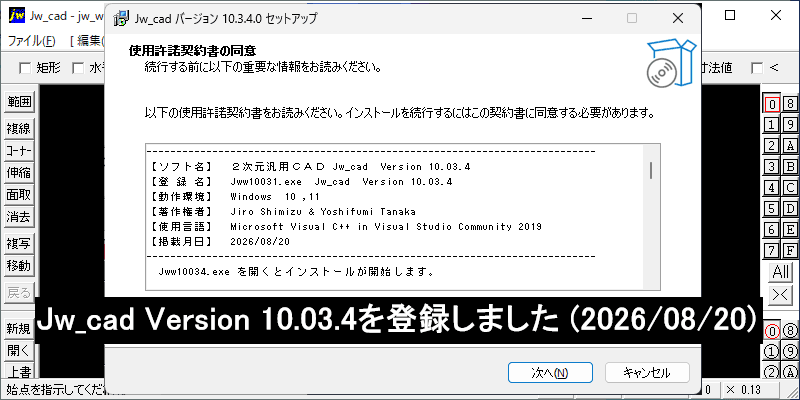800x400 pixels.
Task: Select the 複写 tool button
Action: 19,244
